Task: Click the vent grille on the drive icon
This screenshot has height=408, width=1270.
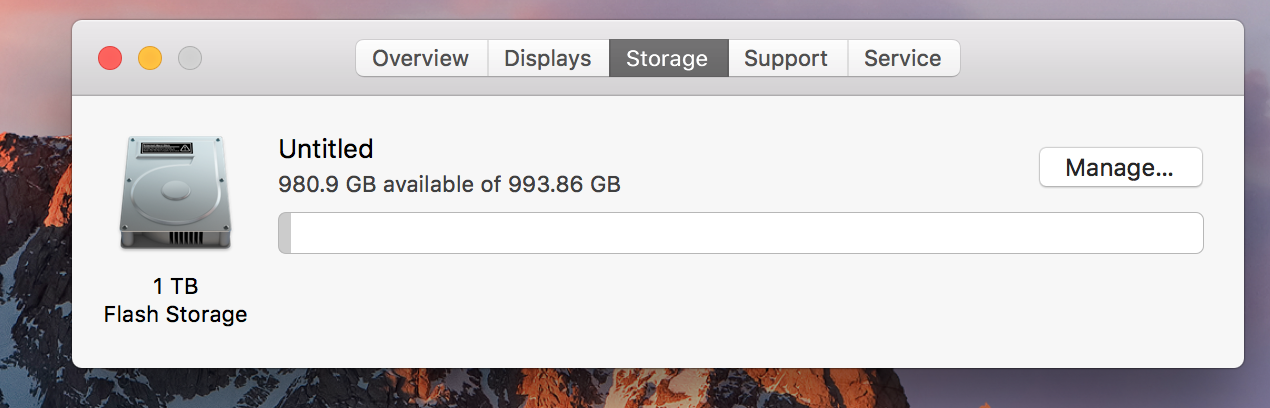Action: 176,238
